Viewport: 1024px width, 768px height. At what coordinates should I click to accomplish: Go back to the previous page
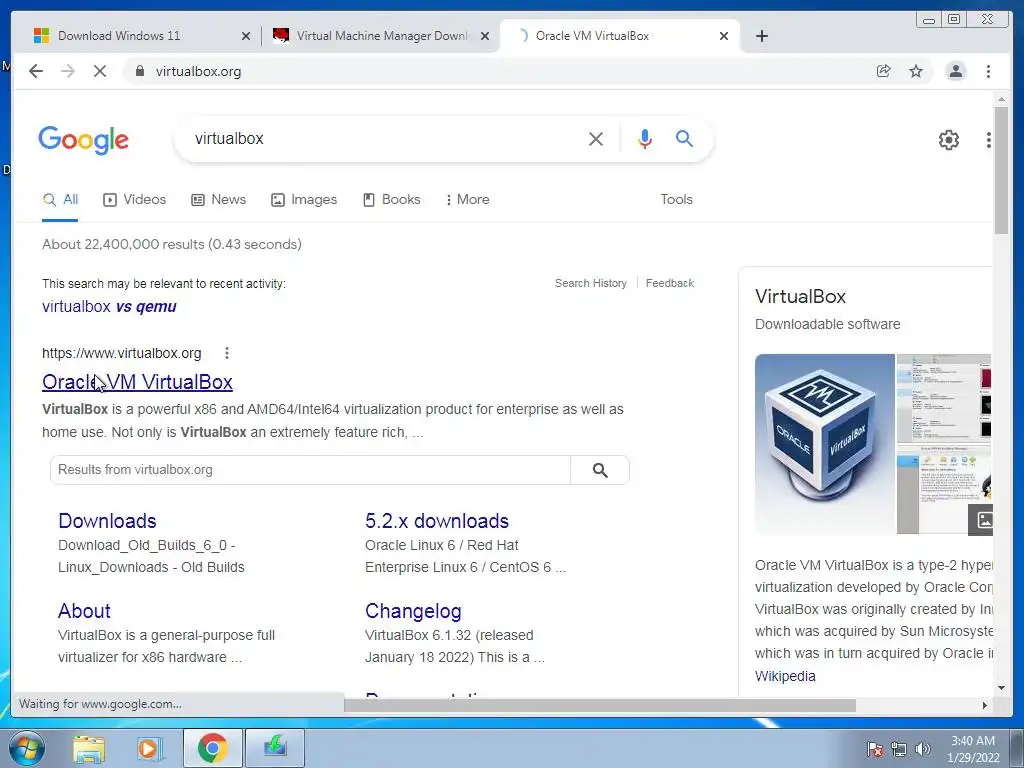click(36, 71)
